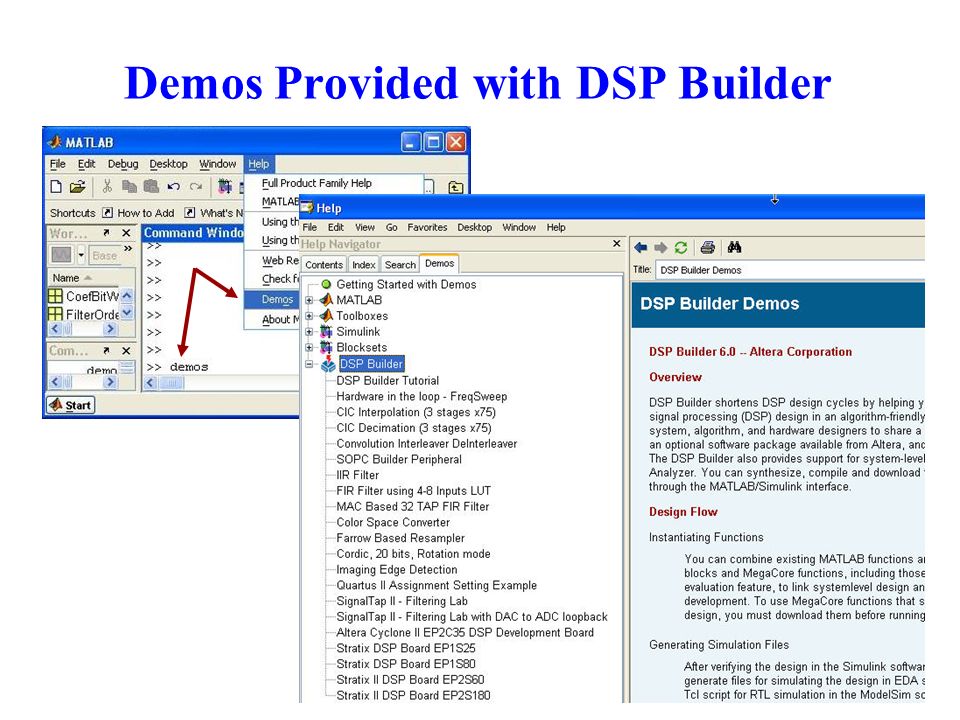The width and height of the screenshot is (960, 720).
Task: Click the Refresh icon in Help browser
Action: point(681,247)
